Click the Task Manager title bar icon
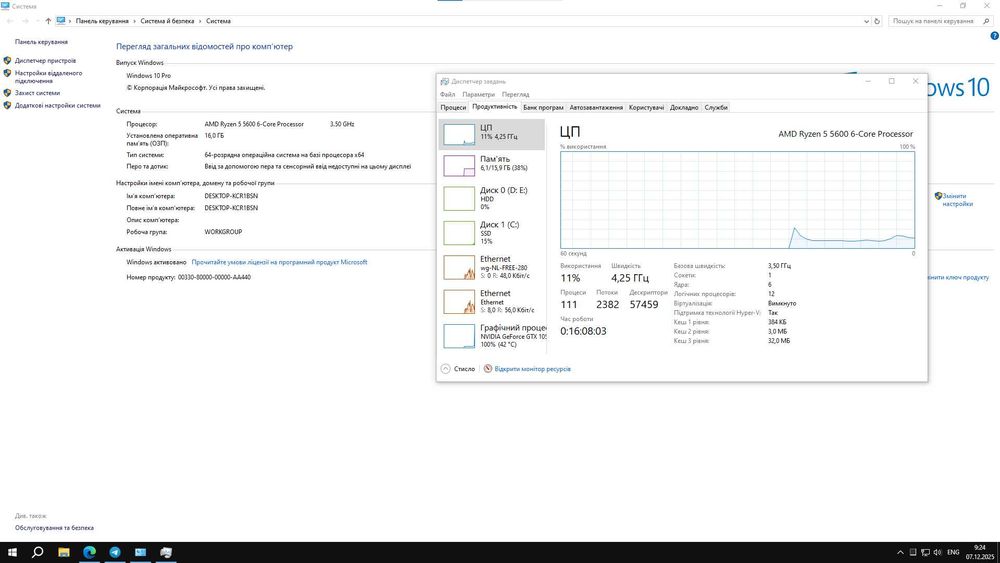Screen dimensions: 1000x563 tap(445, 82)
